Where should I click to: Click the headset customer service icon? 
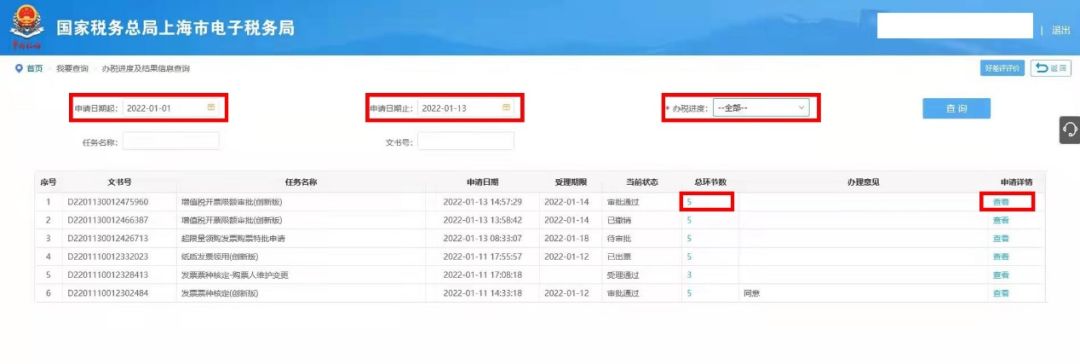click(x=1070, y=130)
